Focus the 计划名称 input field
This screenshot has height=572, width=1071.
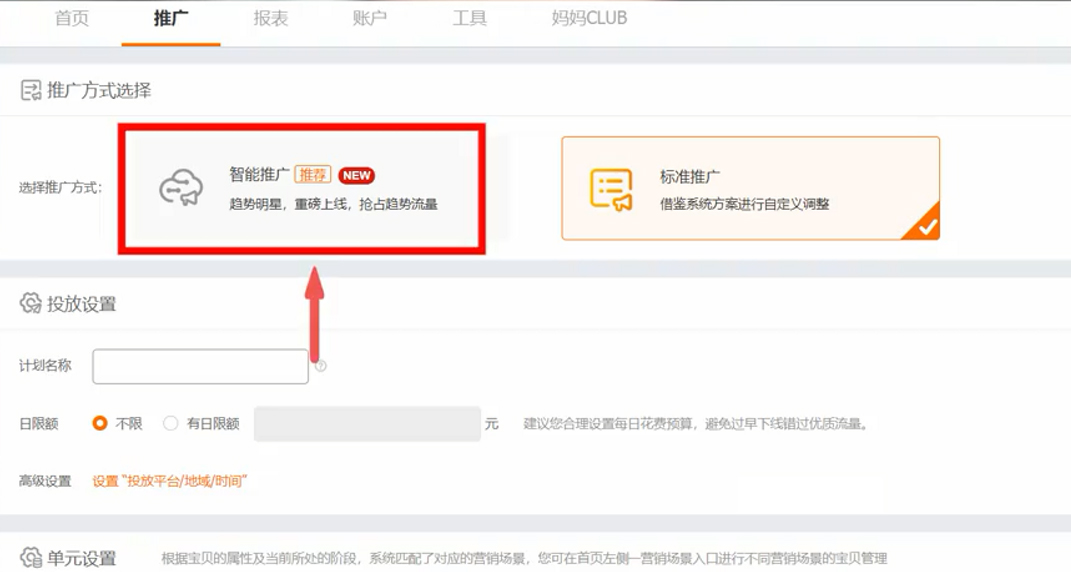pyautogui.click(x=200, y=366)
